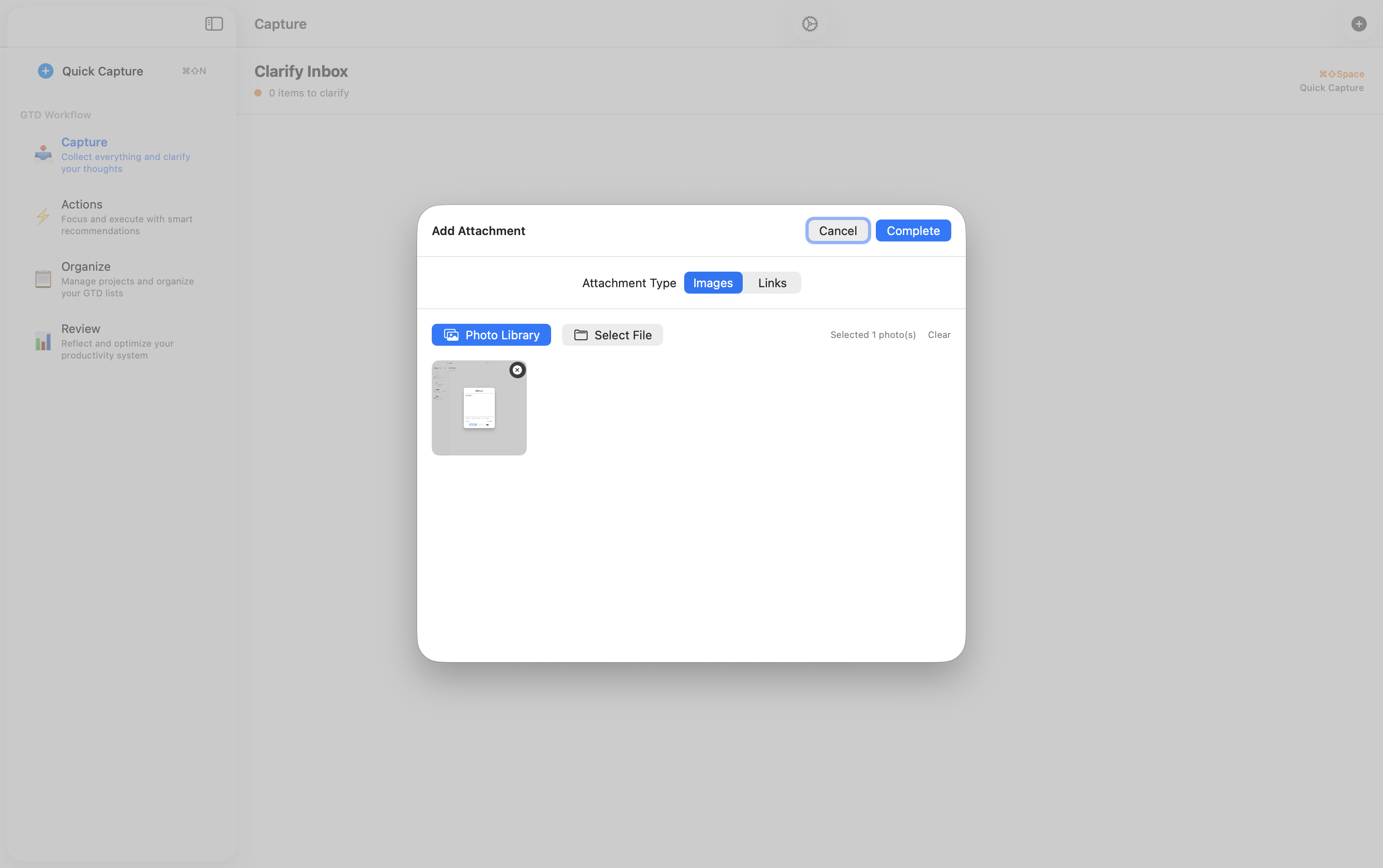Remove the attached screenshot via its X badge
The width and height of the screenshot is (1383, 868).
click(517, 370)
